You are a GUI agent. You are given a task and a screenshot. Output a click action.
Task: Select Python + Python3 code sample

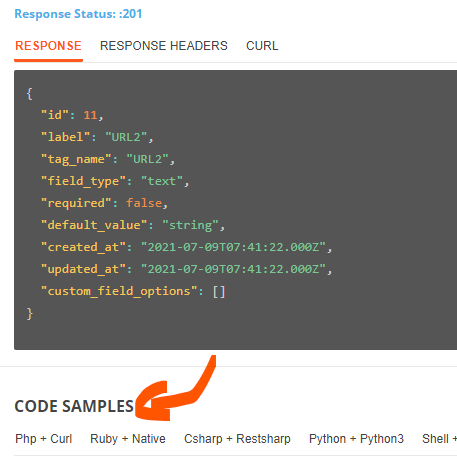pyautogui.click(x=356, y=439)
